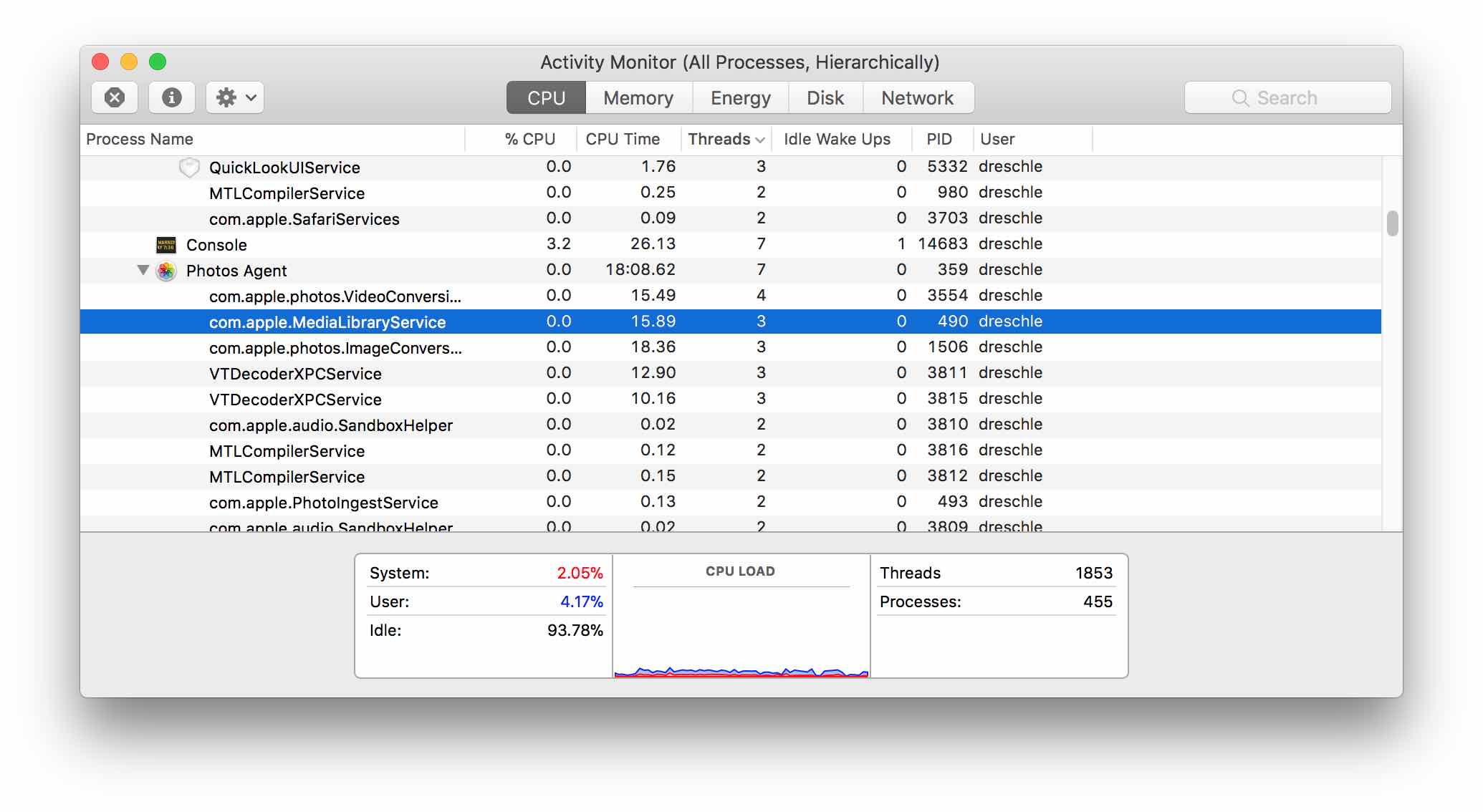The image size is (1483, 812).
Task: Click the Console app icon
Action: [166, 245]
